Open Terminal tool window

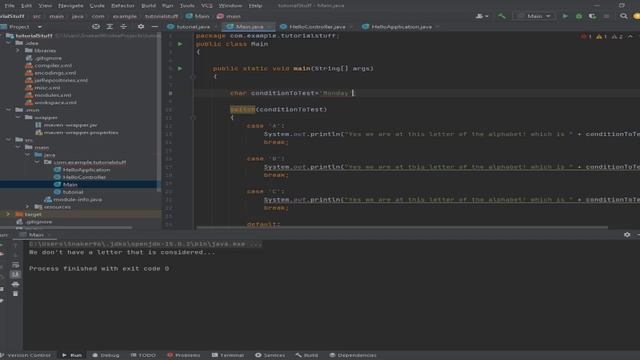pyautogui.click(x=228, y=355)
